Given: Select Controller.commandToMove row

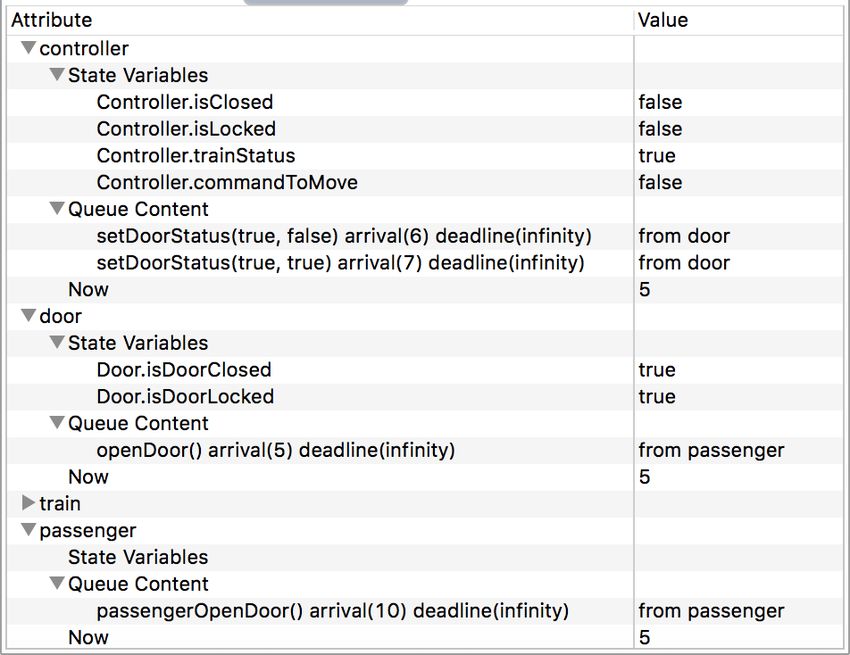Looking at the screenshot, I should (425, 182).
